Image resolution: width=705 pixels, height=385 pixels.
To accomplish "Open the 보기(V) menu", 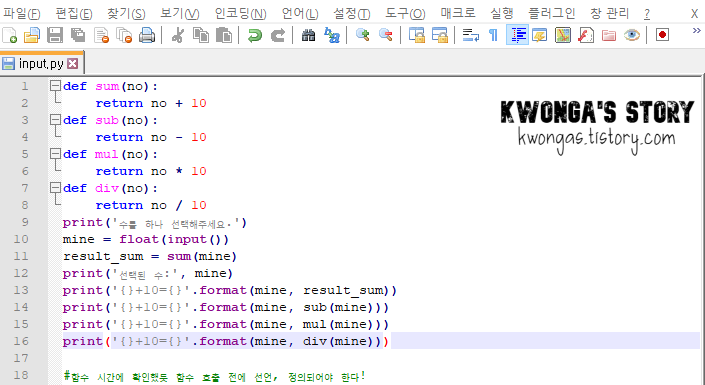I will (x=180, y=13).
